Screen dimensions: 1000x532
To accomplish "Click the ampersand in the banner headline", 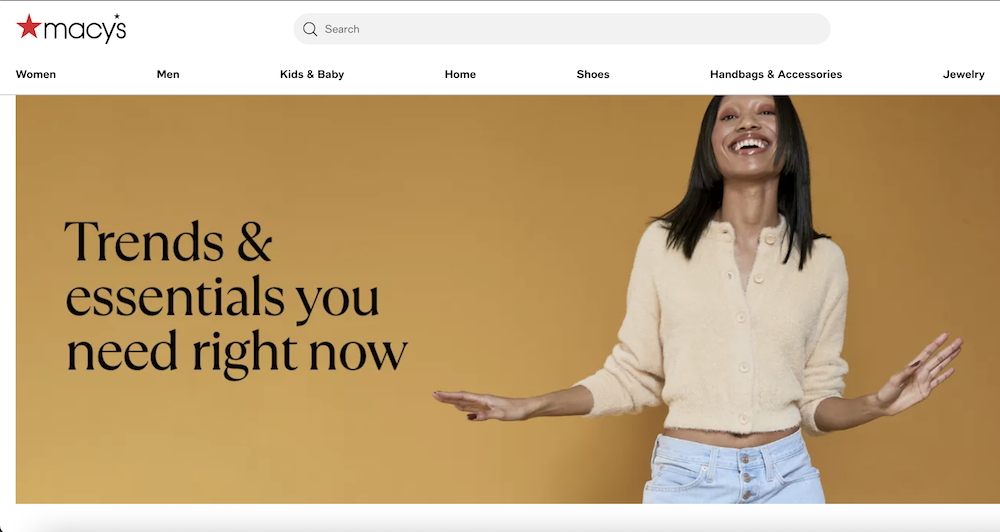I will pos(254,241).
